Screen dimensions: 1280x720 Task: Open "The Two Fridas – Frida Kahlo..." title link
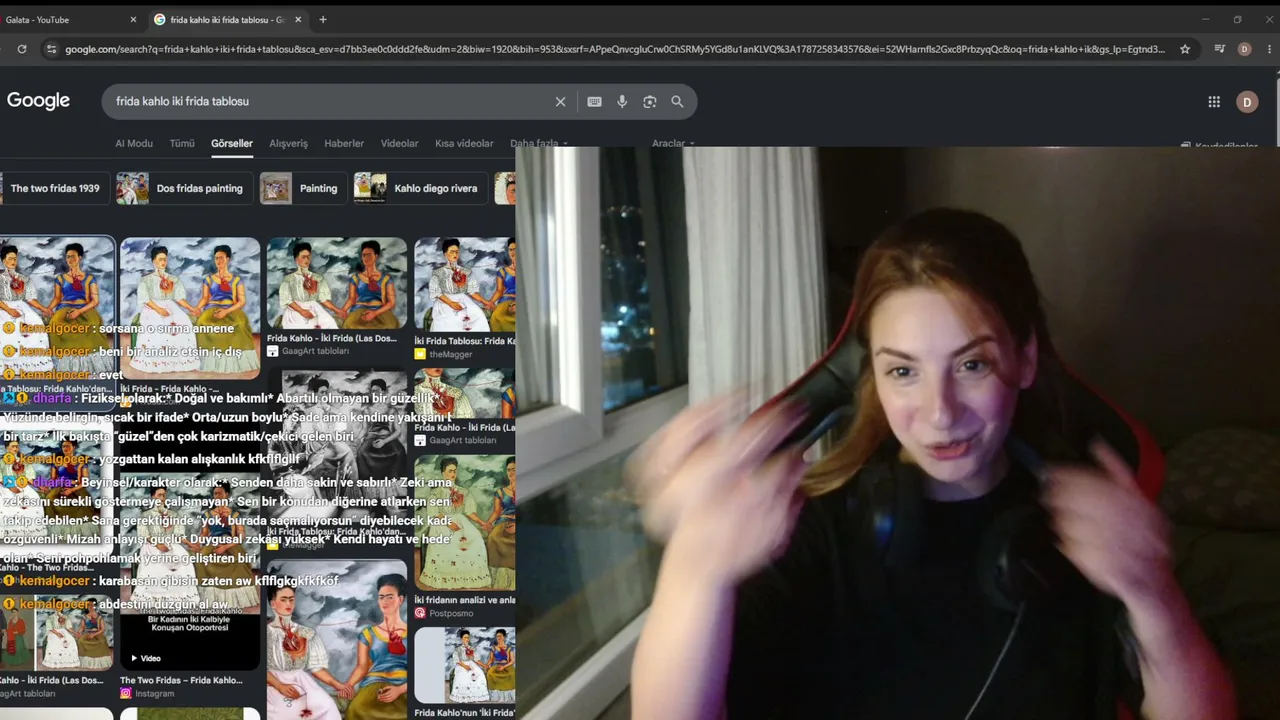(x=181, y=680)
